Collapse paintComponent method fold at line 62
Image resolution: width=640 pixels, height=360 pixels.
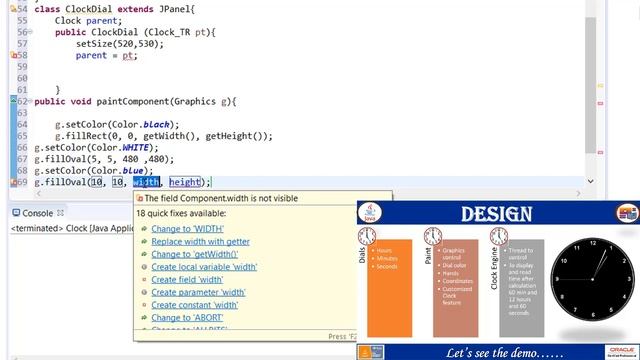click(30, 101)
